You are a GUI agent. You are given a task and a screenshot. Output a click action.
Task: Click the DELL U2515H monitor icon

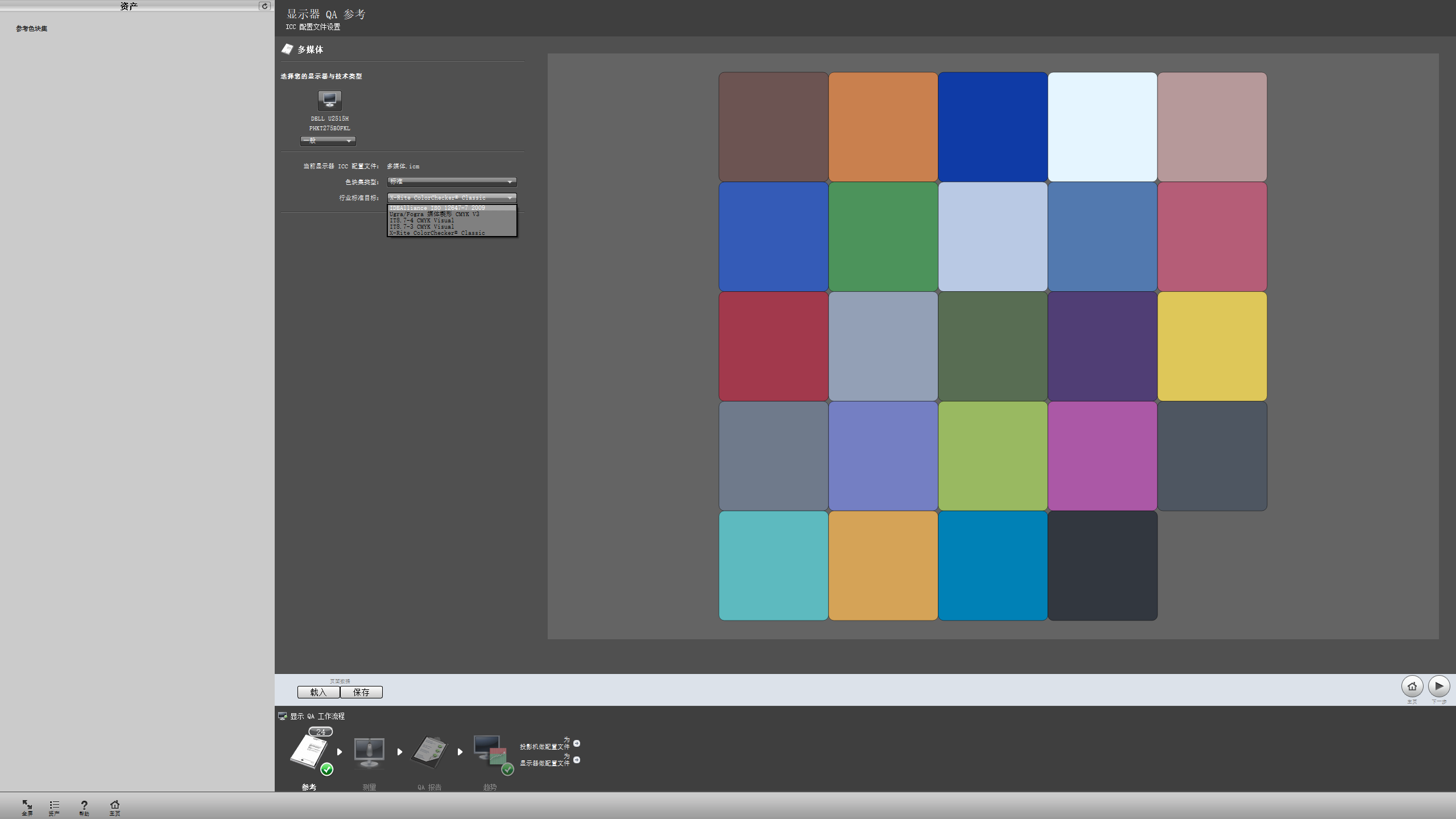(x=329, y=101)
